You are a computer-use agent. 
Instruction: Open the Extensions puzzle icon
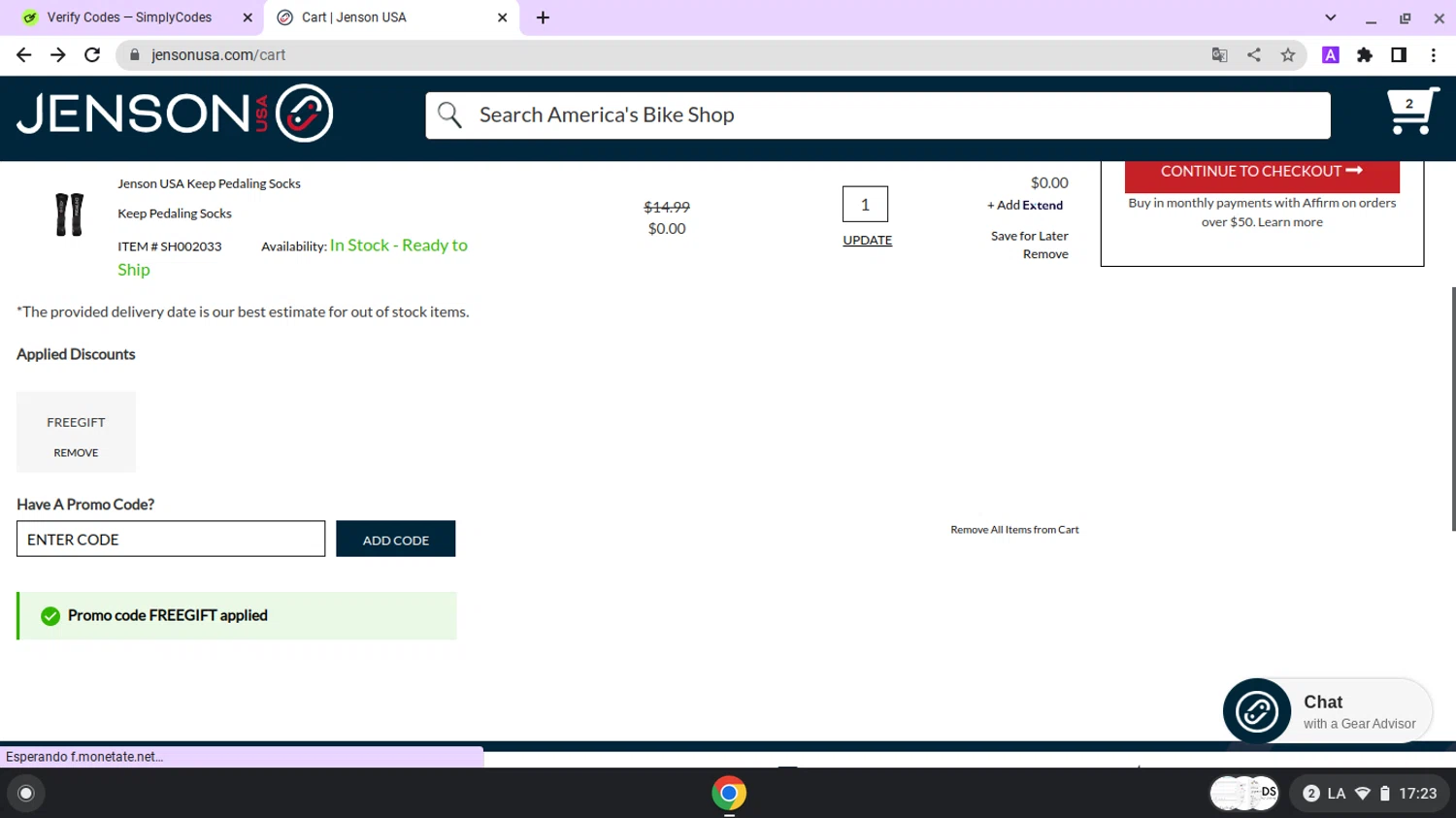[x=1365, y=55]
